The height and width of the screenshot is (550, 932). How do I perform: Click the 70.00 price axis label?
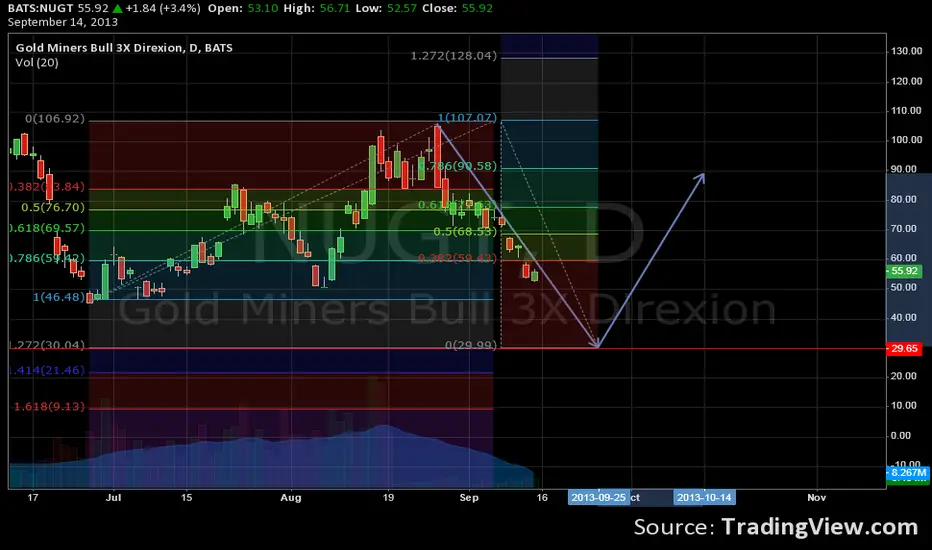(x=903, y=228)
